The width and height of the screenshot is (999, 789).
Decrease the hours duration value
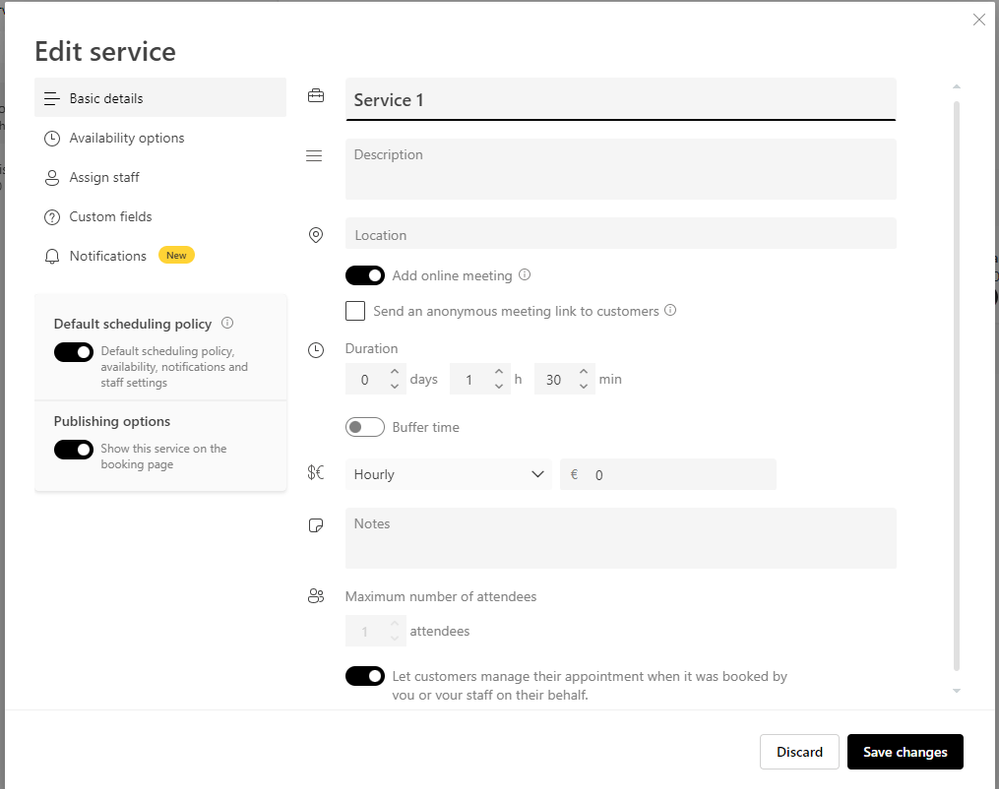coord(499,386)
